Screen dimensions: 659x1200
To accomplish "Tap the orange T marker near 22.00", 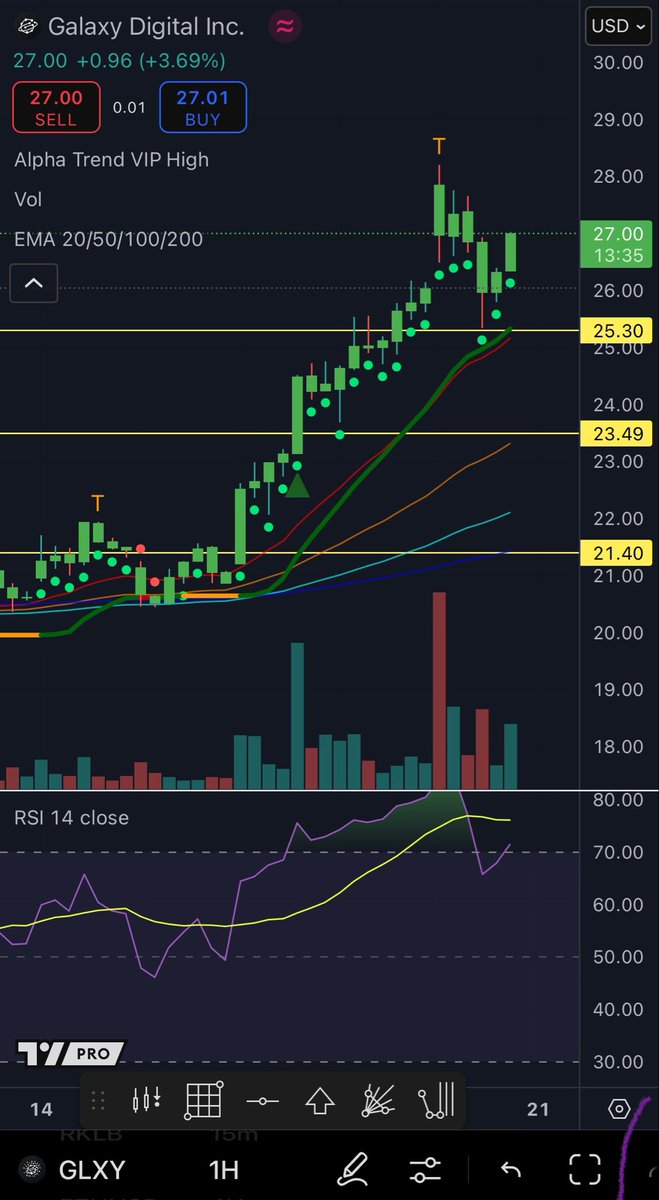I will point(98,503).
